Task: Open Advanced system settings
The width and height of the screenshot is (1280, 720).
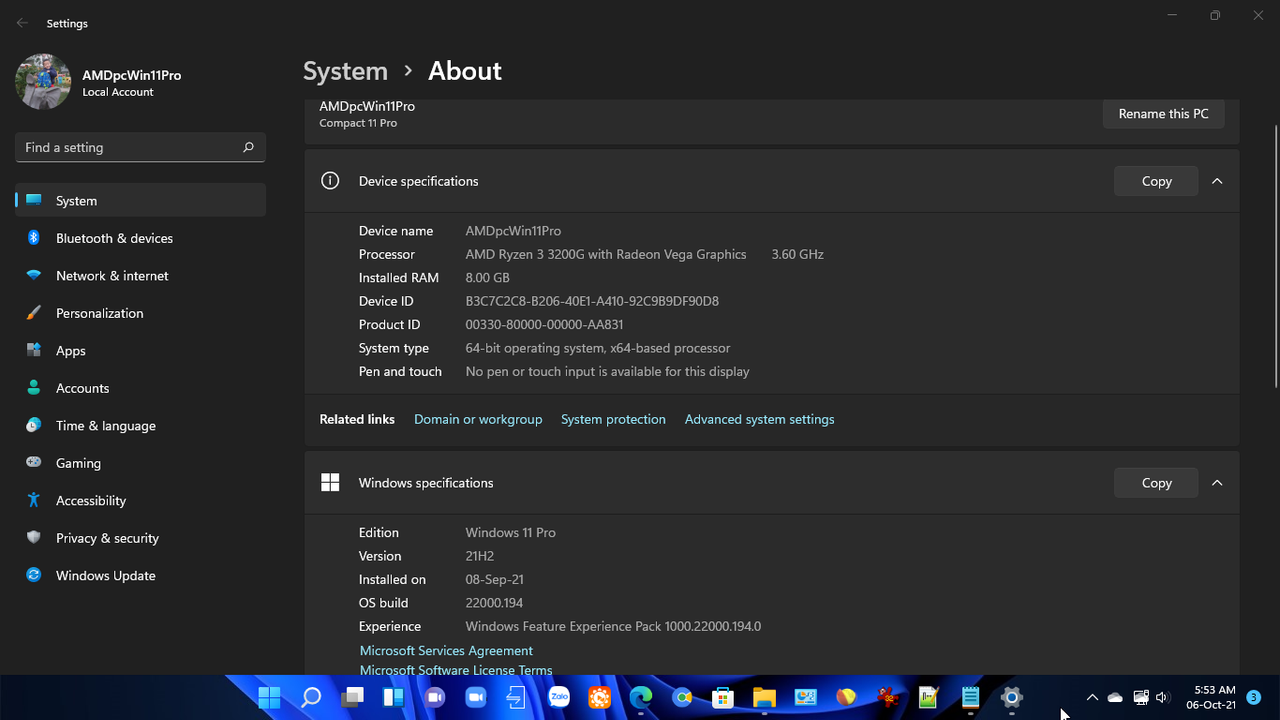Action: coord(759,419)
